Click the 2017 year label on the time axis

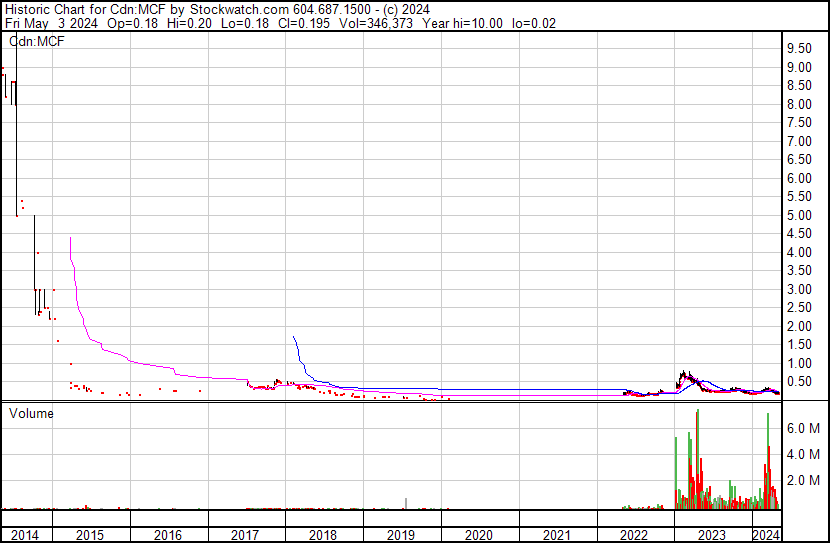pyautogui.click(x=245, y=535)
